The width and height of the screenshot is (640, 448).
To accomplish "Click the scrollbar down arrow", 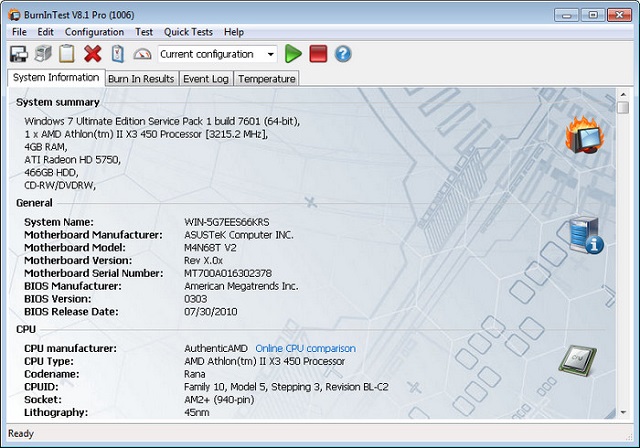I will 623,412.
